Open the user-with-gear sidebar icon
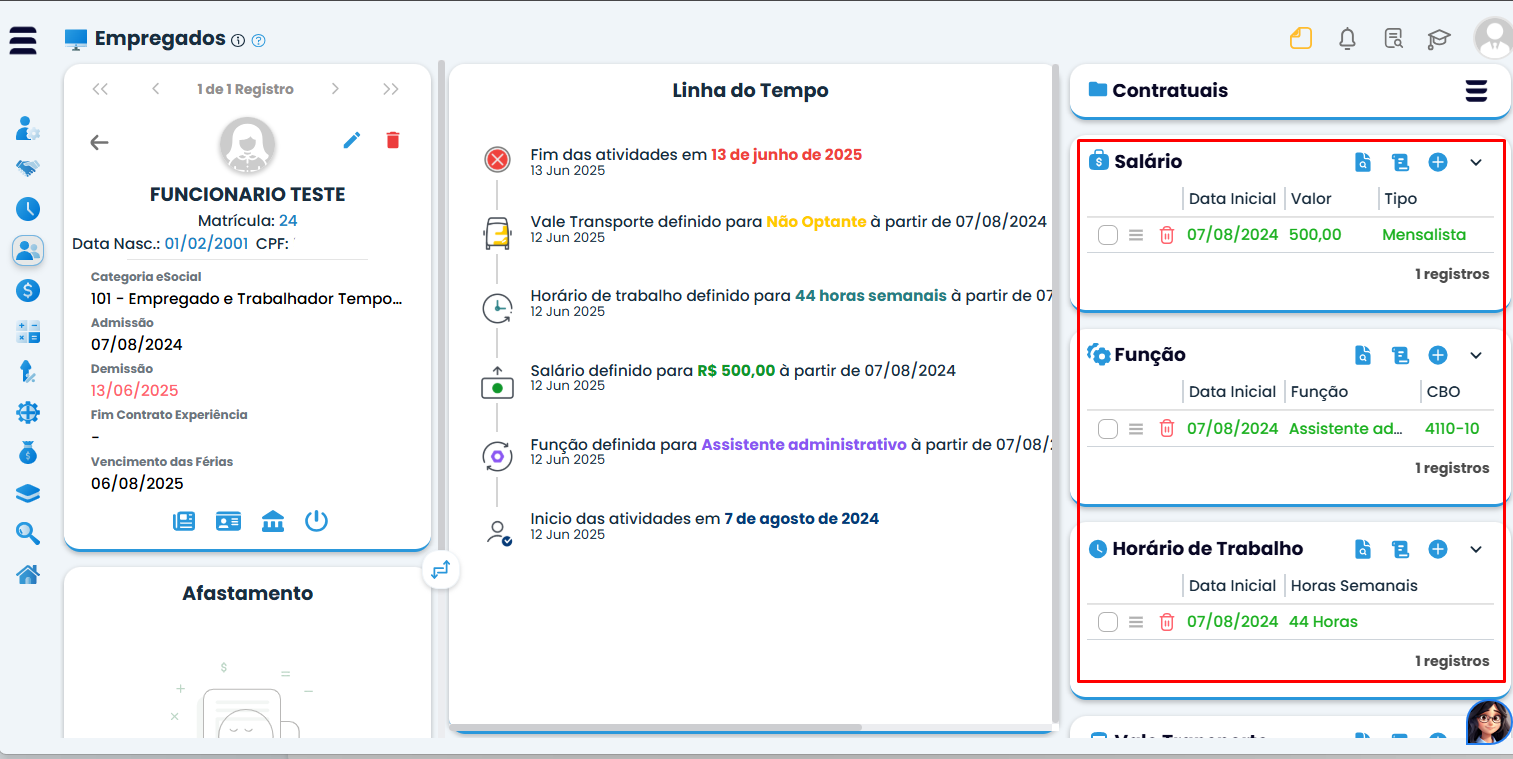 coord(28,128)
